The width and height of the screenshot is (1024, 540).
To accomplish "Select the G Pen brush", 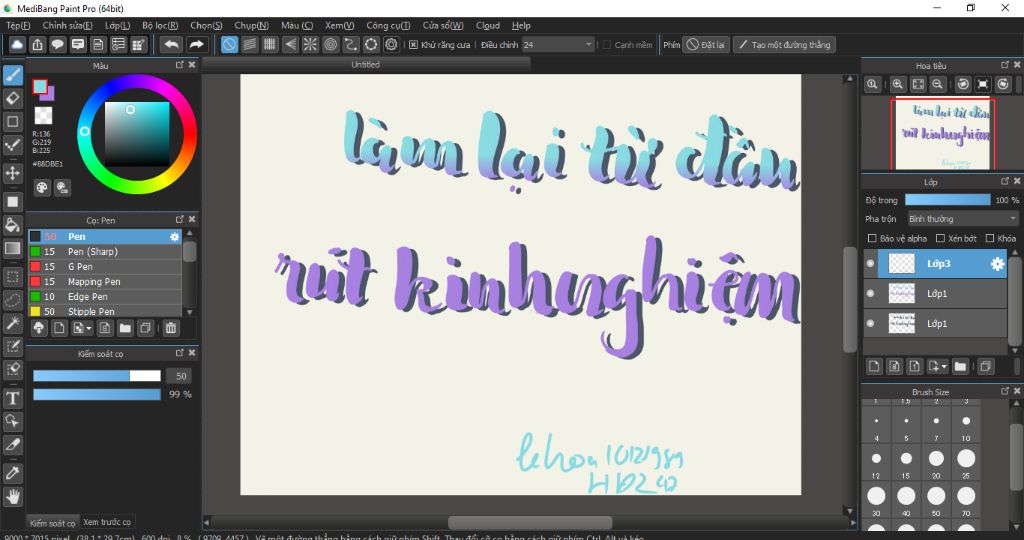I will pos(104,266).
